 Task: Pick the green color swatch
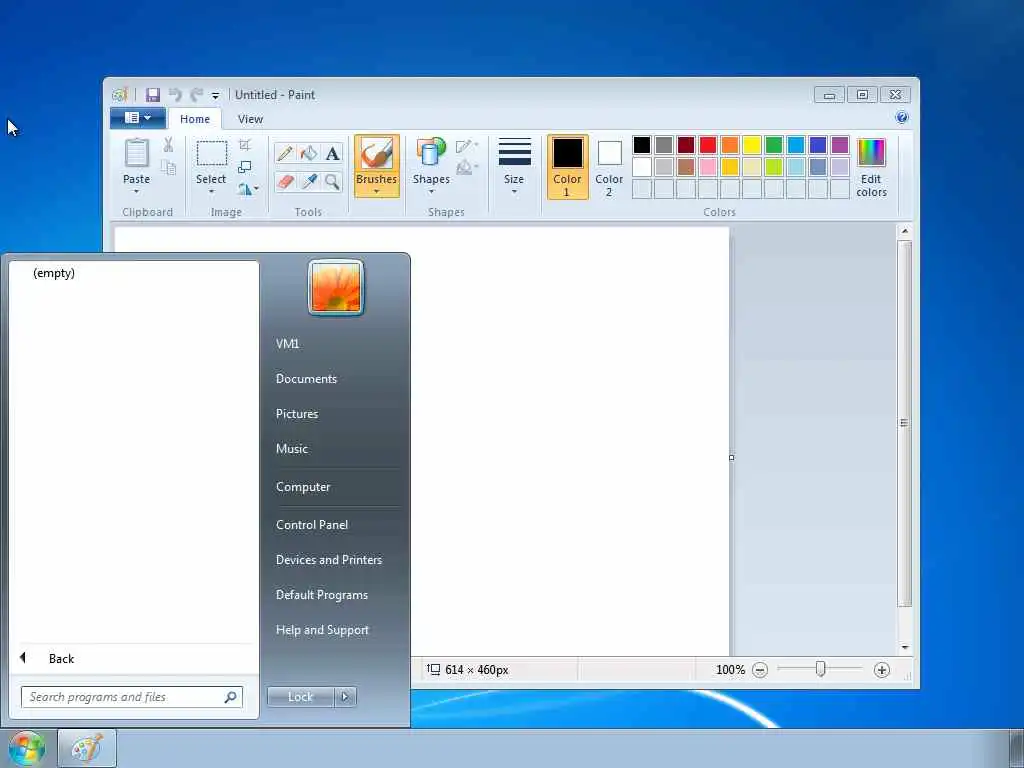point(774,145)
